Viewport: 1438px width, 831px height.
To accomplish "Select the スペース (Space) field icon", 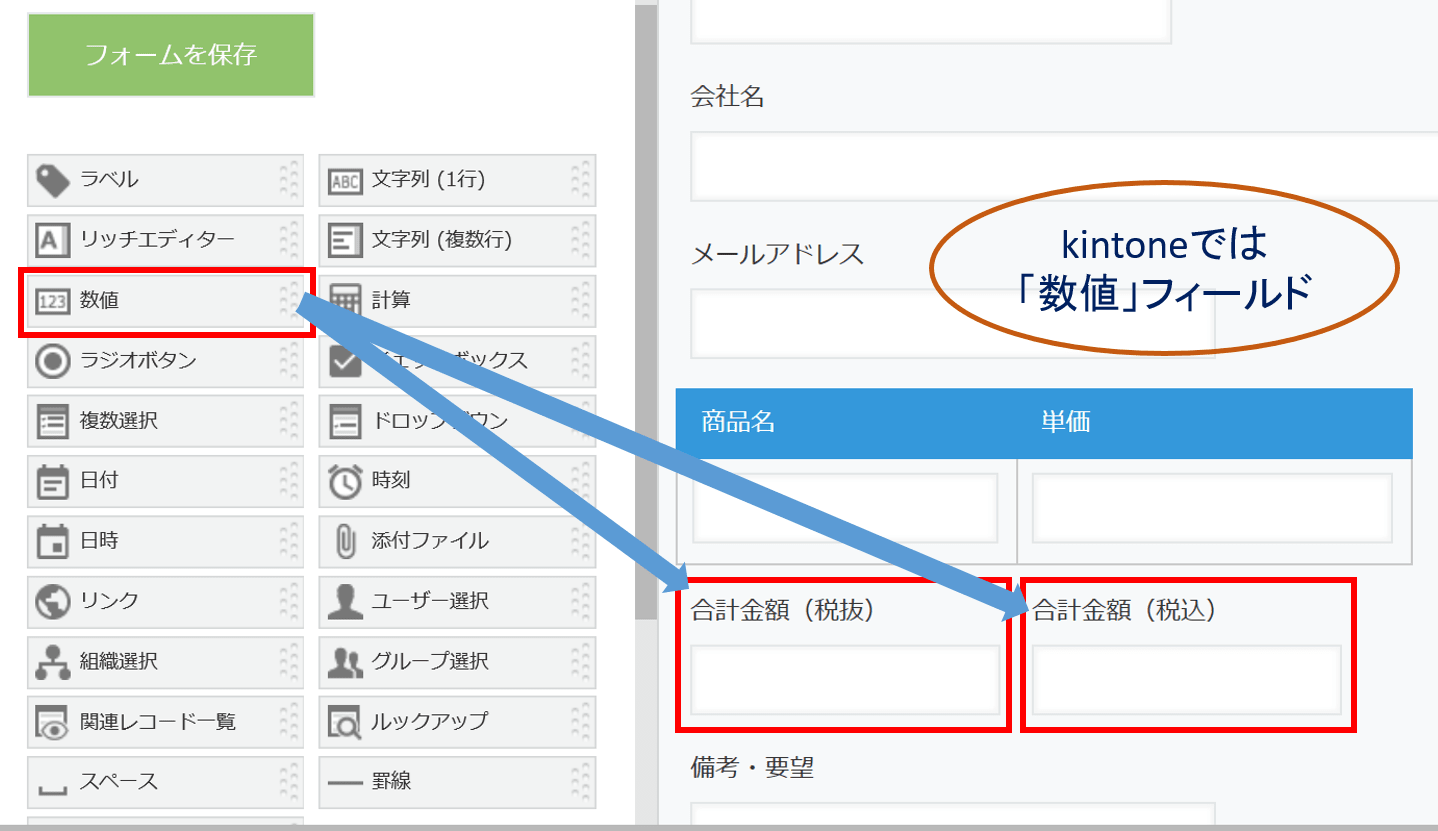I will click(x=165, y=782).
